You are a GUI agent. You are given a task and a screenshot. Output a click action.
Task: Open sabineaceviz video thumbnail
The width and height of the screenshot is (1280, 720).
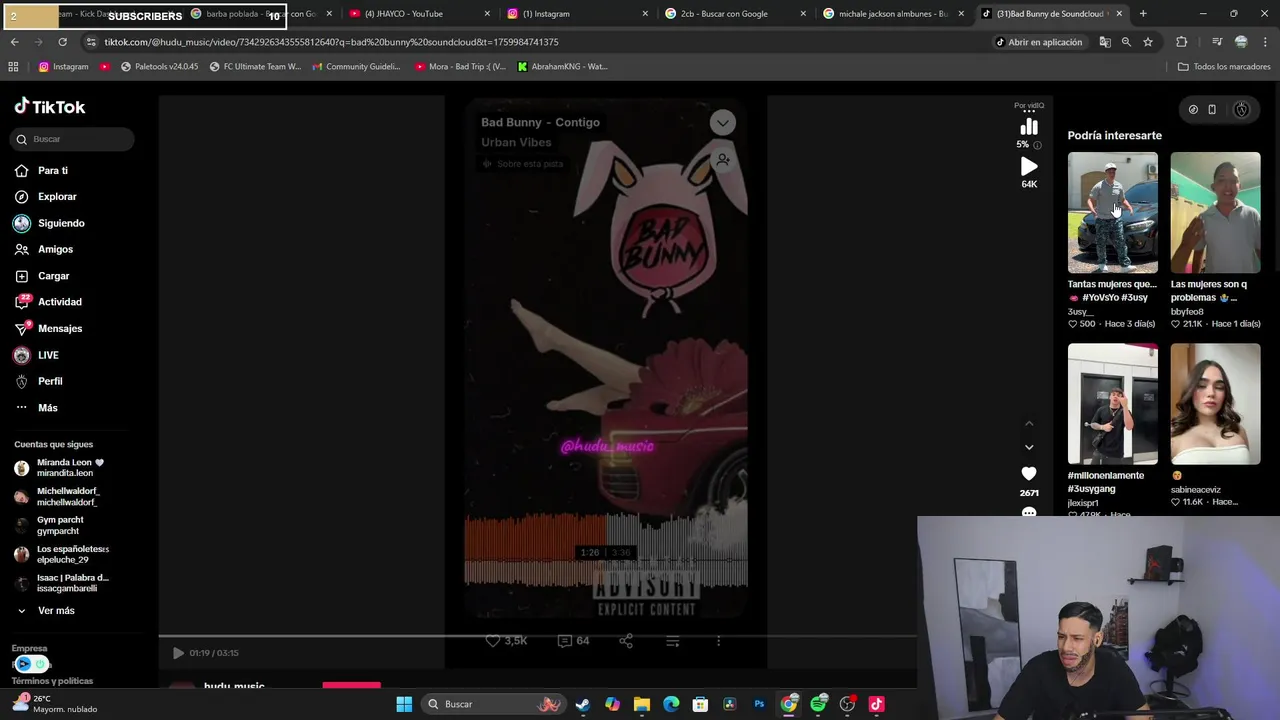coord(1215,404)
